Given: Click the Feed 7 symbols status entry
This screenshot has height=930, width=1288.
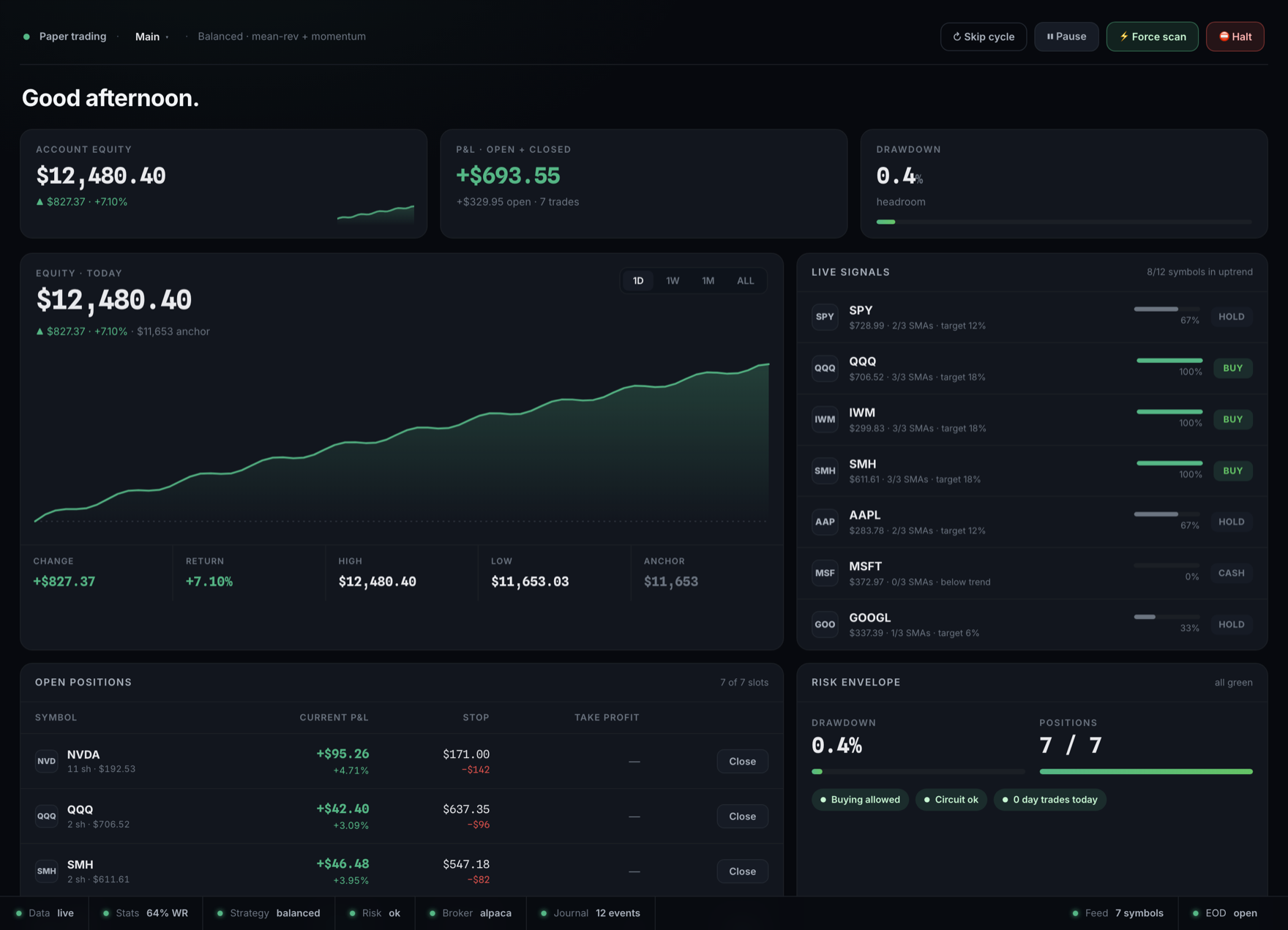Looking at the screenshot, I should pos(1117,913).
